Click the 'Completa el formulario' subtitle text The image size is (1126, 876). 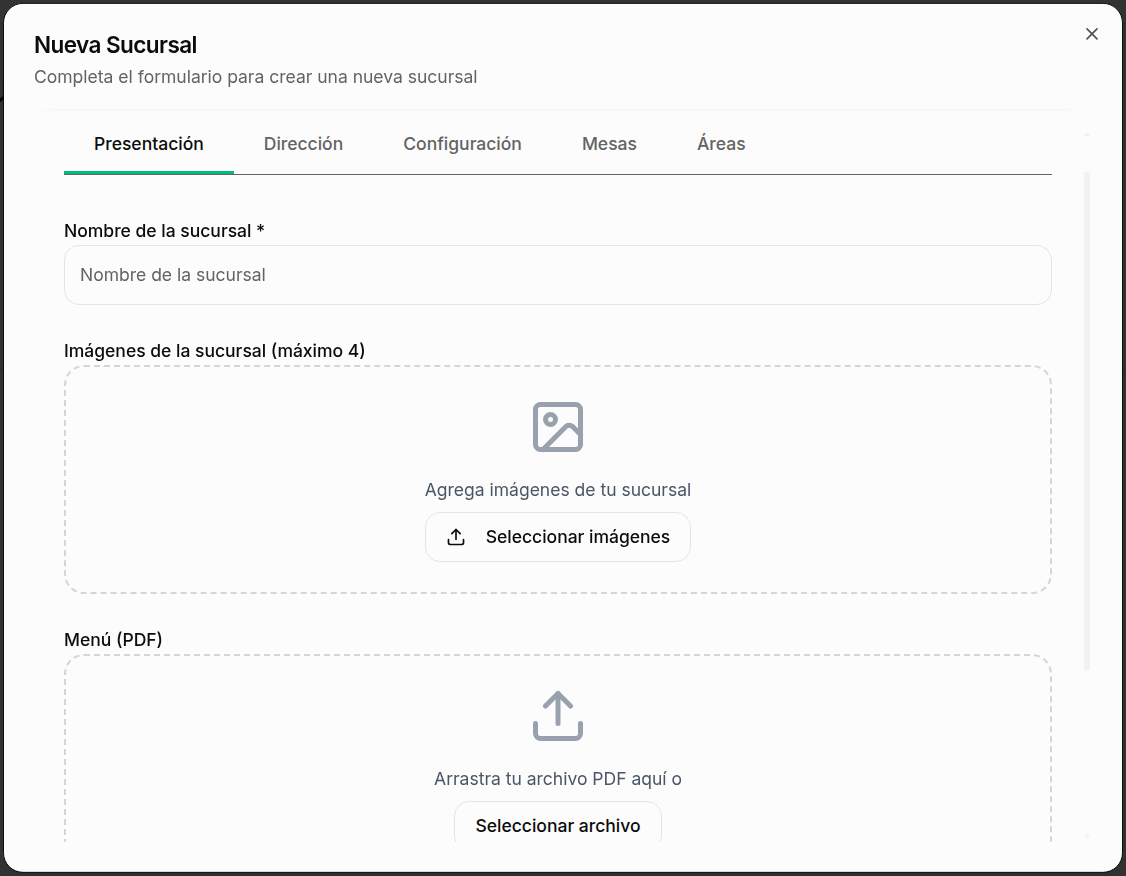[x=255, y=77]
